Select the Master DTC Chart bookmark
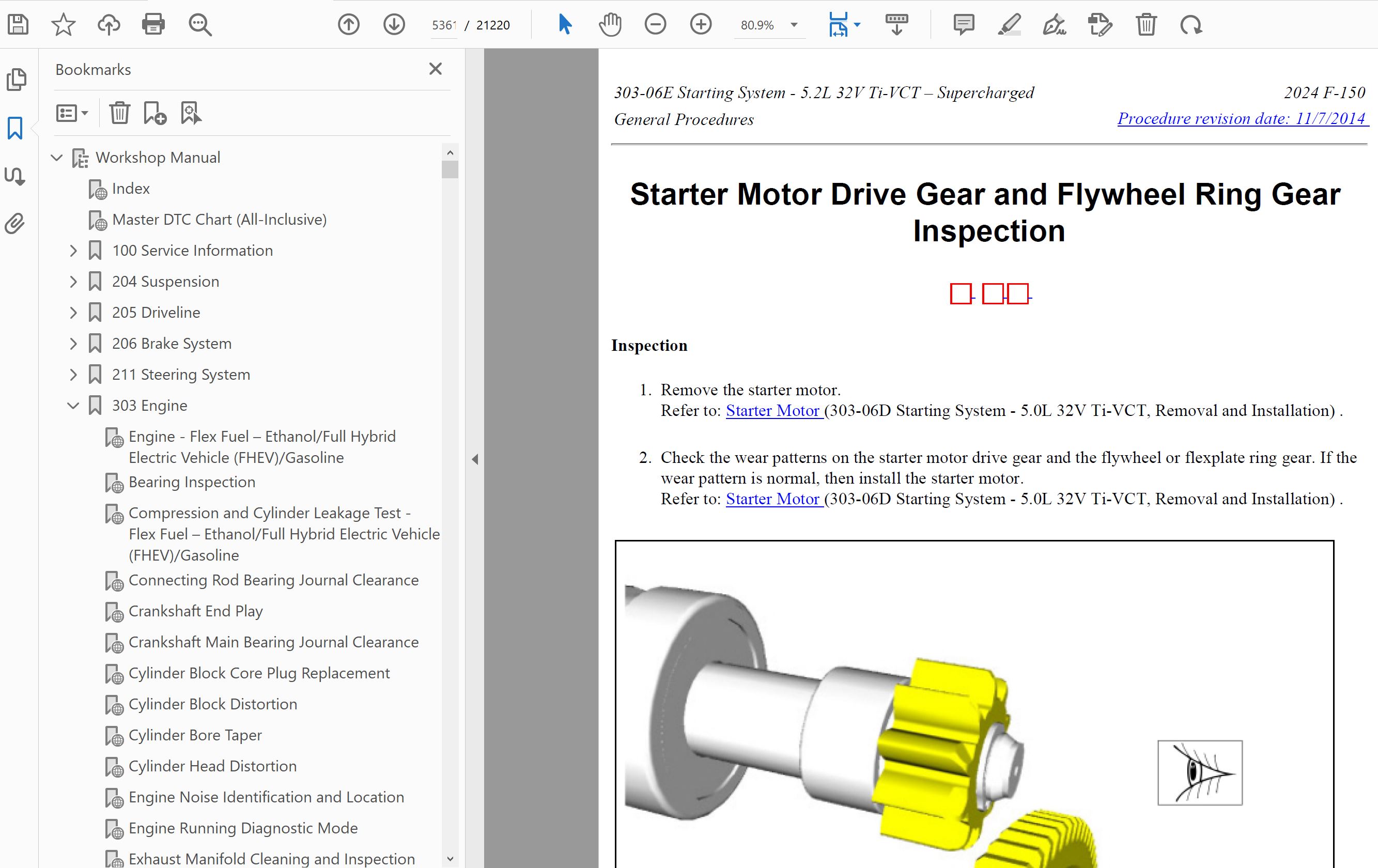The height and width of the screenshot is (868, 1378). click(219, 220)
